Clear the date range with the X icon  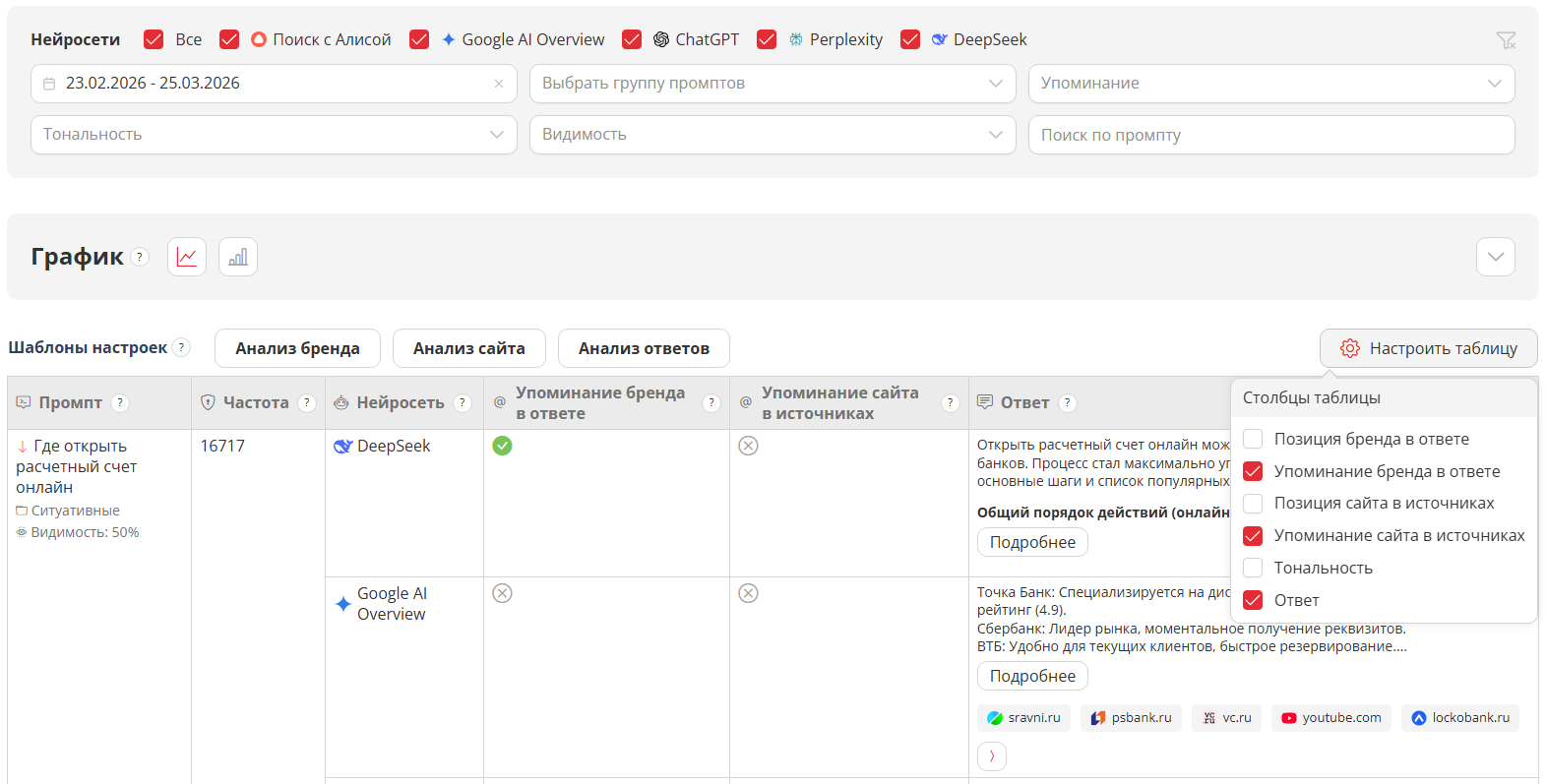point(499,84)
